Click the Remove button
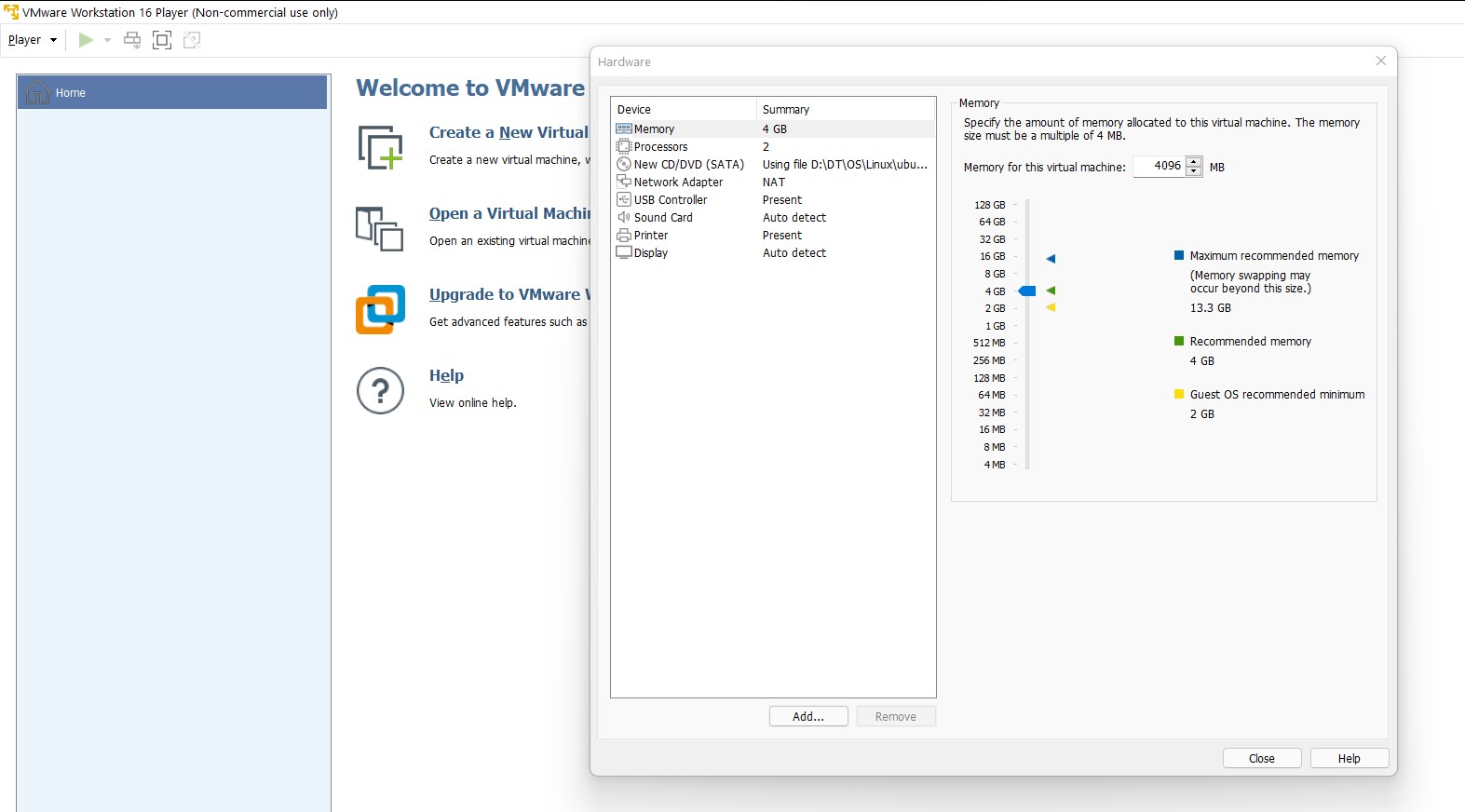The image size is (1465, 812). click(x=896, y=716)
